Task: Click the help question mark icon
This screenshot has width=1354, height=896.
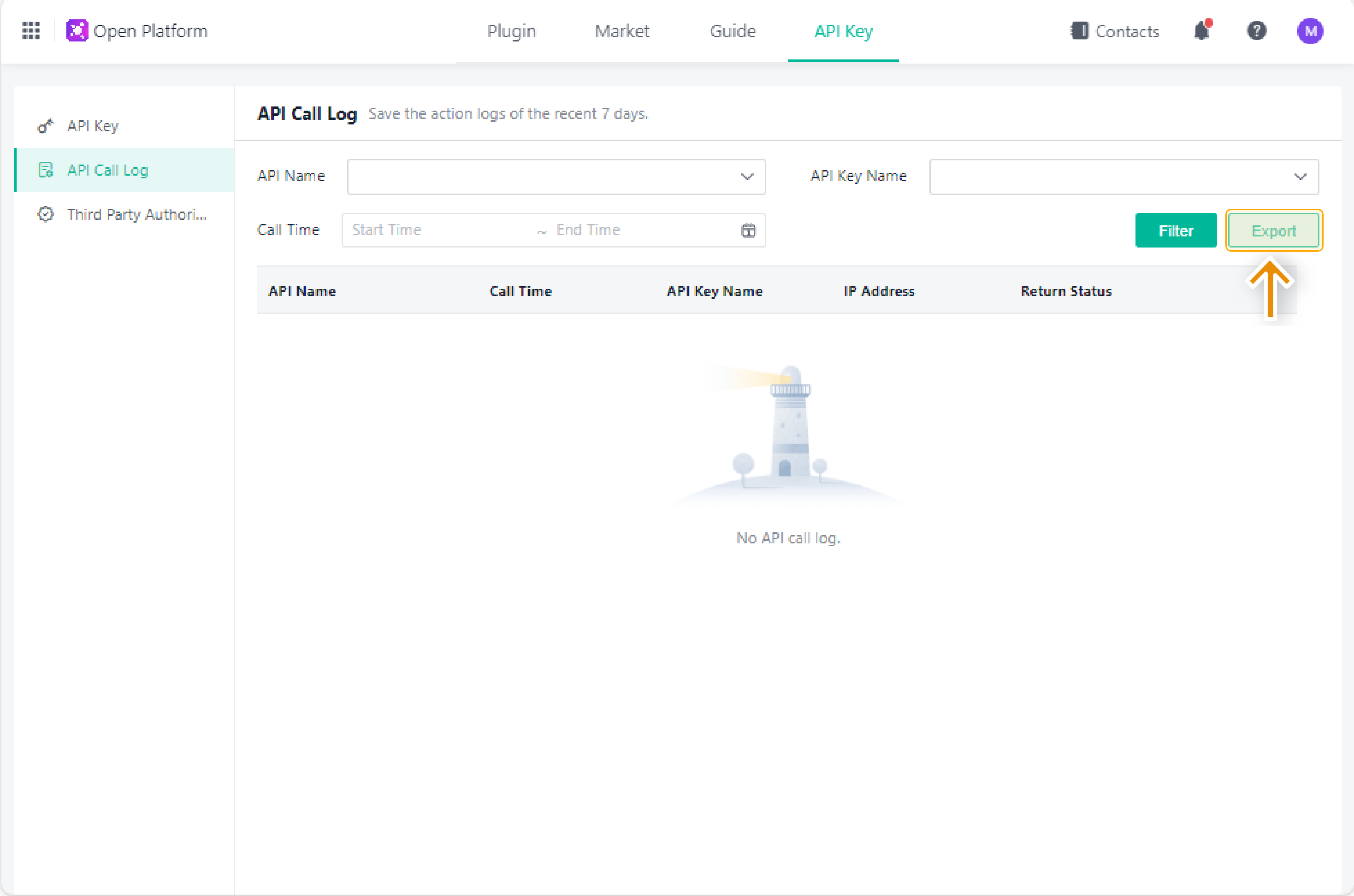Action: (x=1256, y=31)
